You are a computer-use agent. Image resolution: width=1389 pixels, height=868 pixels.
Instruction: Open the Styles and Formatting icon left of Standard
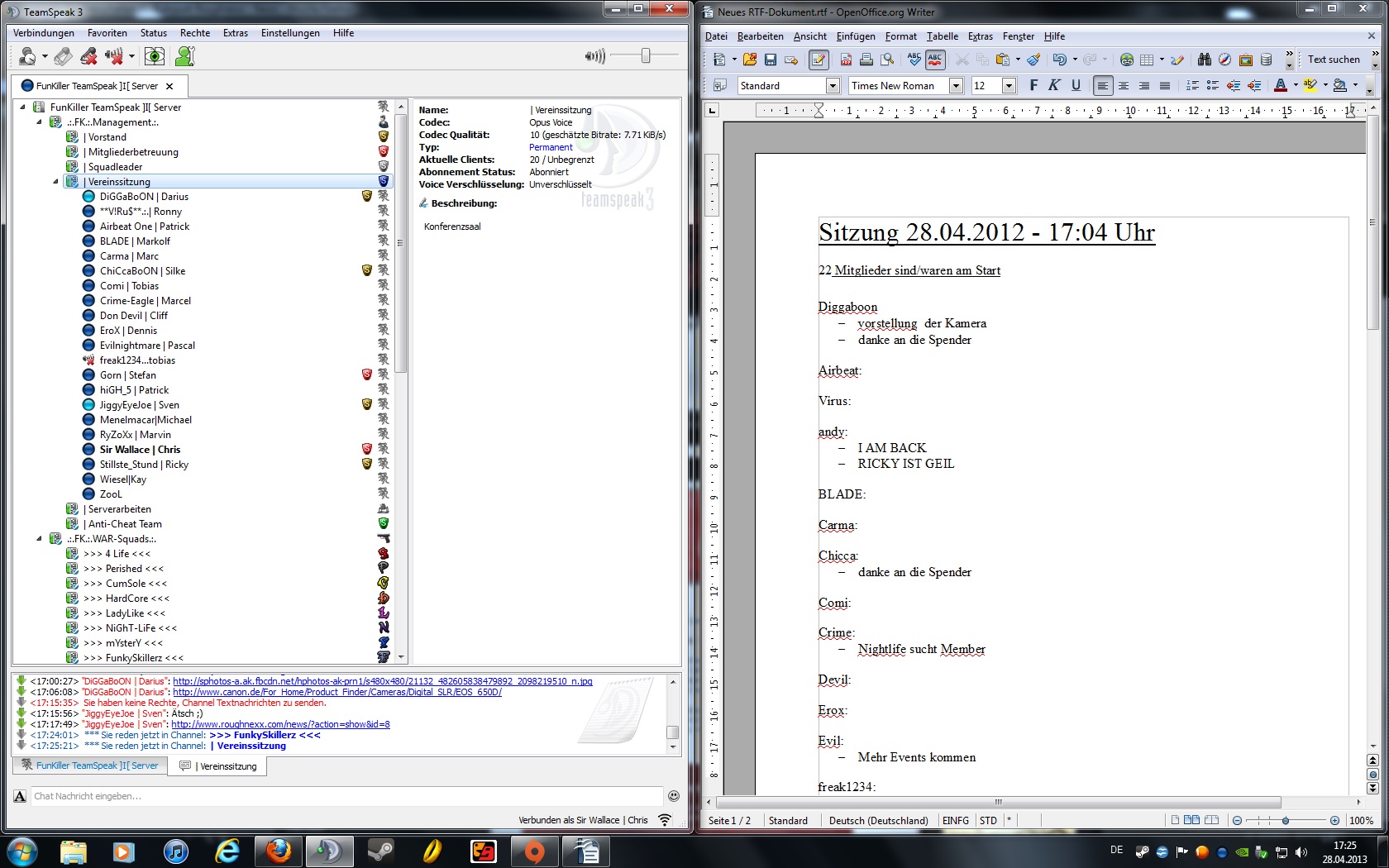[x=719, y=85]
